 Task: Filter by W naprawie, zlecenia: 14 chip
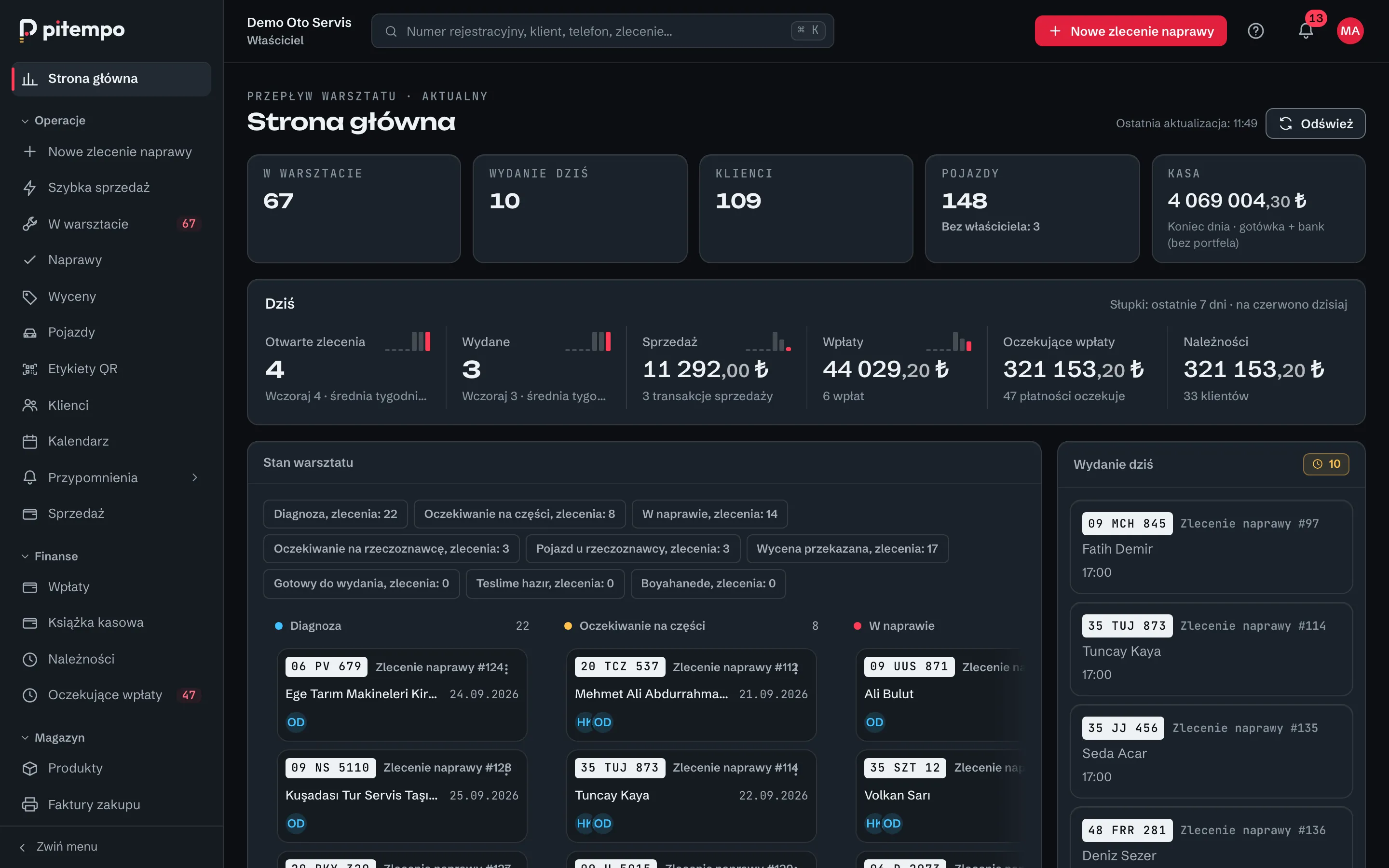tap(709, 515)
